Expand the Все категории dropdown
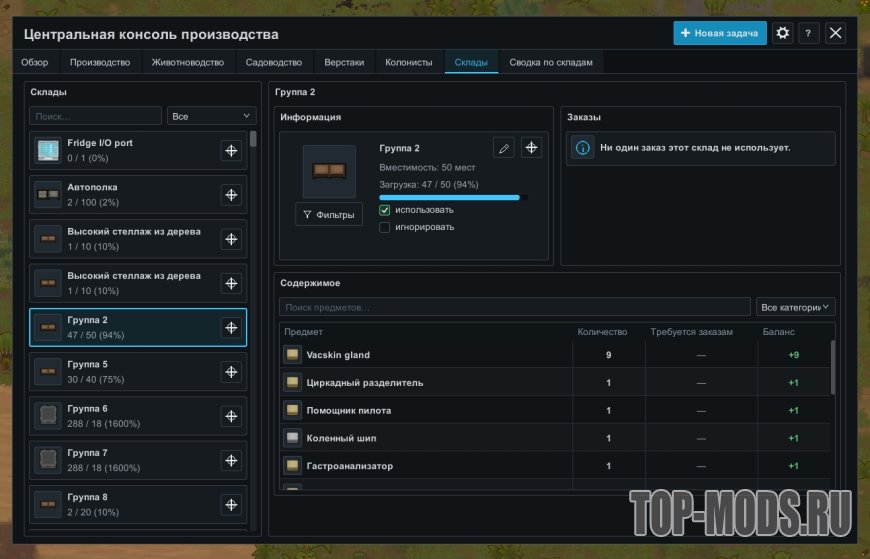The width and height of the screenshot is (870, 559). point(795,307)
